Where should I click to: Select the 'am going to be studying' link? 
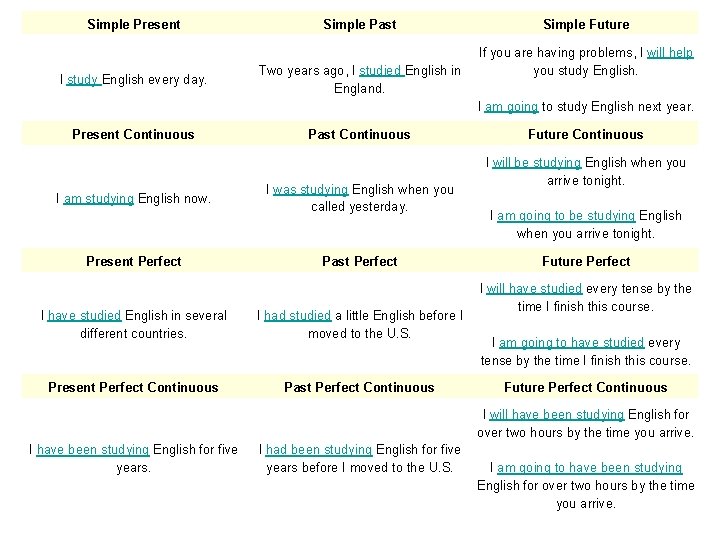[x=566, y=216]
